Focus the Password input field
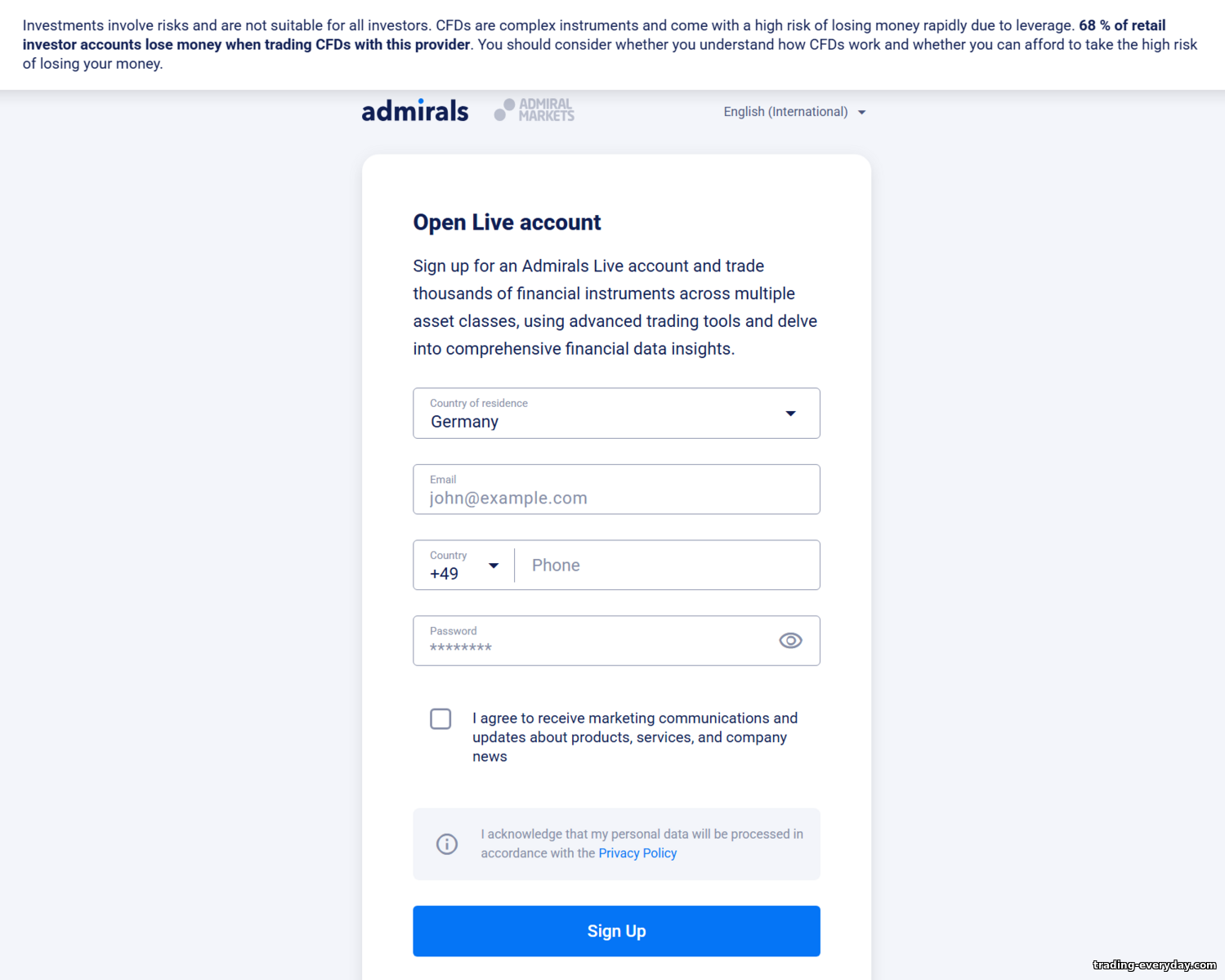Screen dimensions: 1225x980 [x=597, y=642]
